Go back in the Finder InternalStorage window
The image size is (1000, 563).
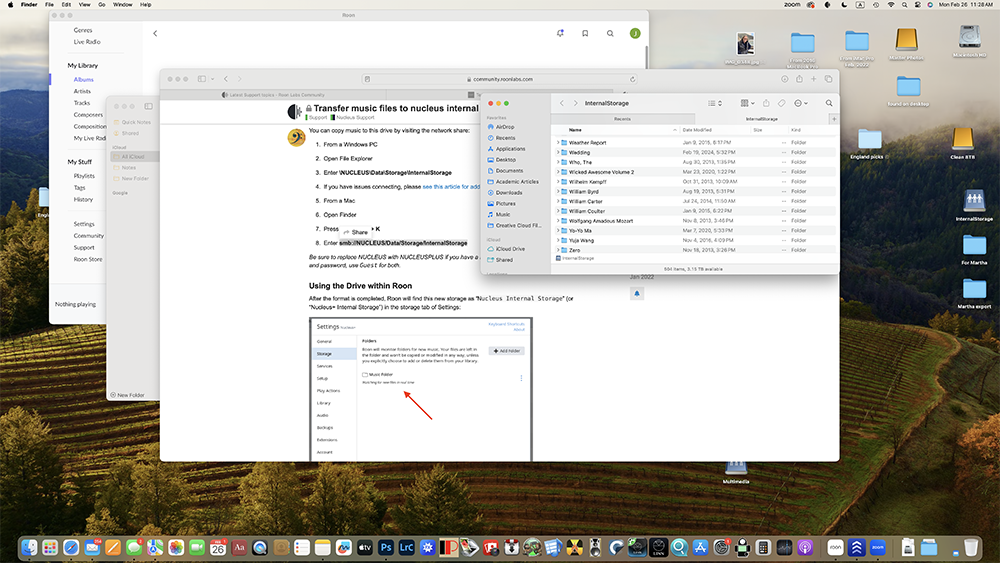[562, 103]
